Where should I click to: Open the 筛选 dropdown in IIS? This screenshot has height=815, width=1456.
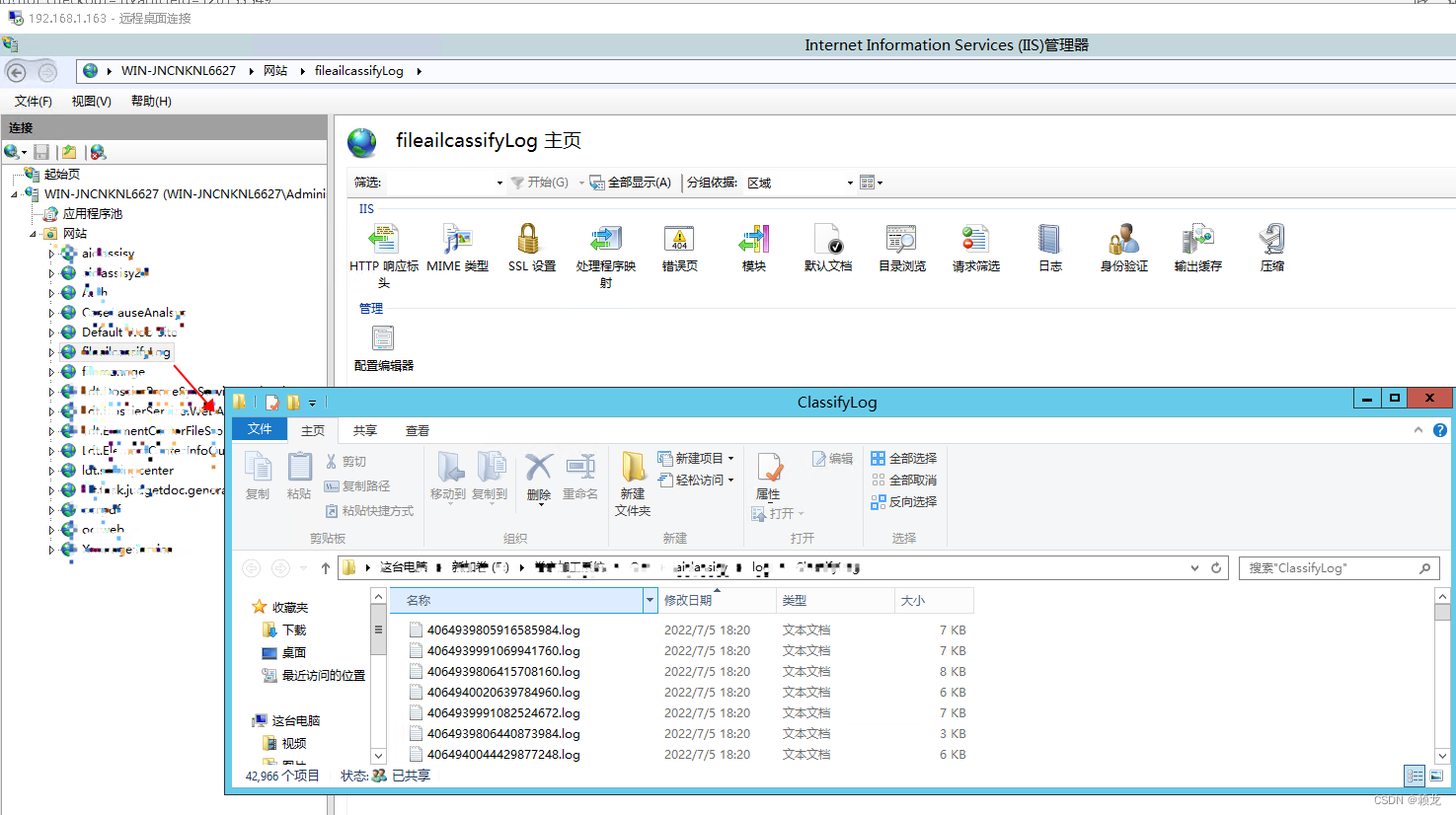pos(499,183)
